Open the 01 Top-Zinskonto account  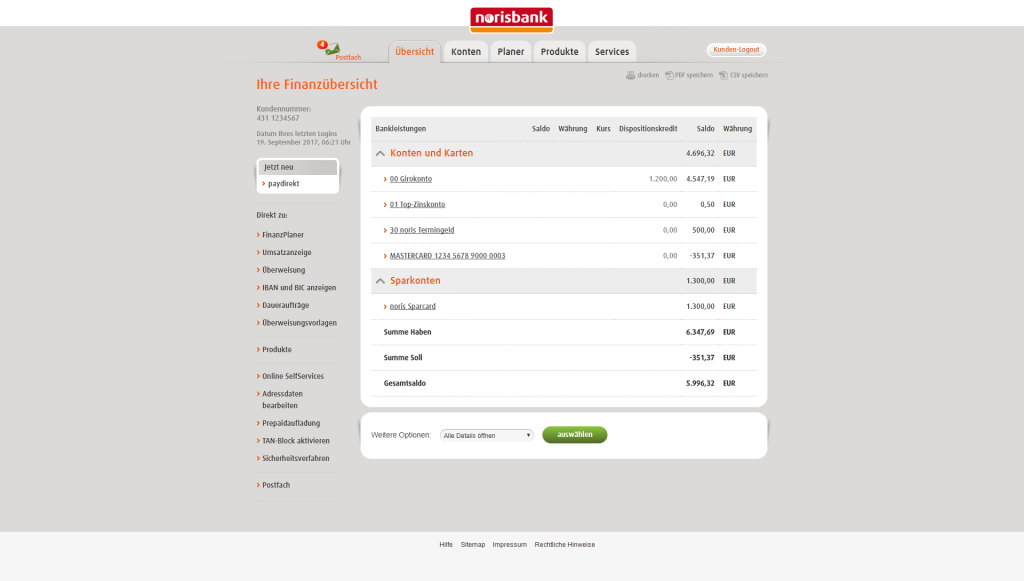417,204
